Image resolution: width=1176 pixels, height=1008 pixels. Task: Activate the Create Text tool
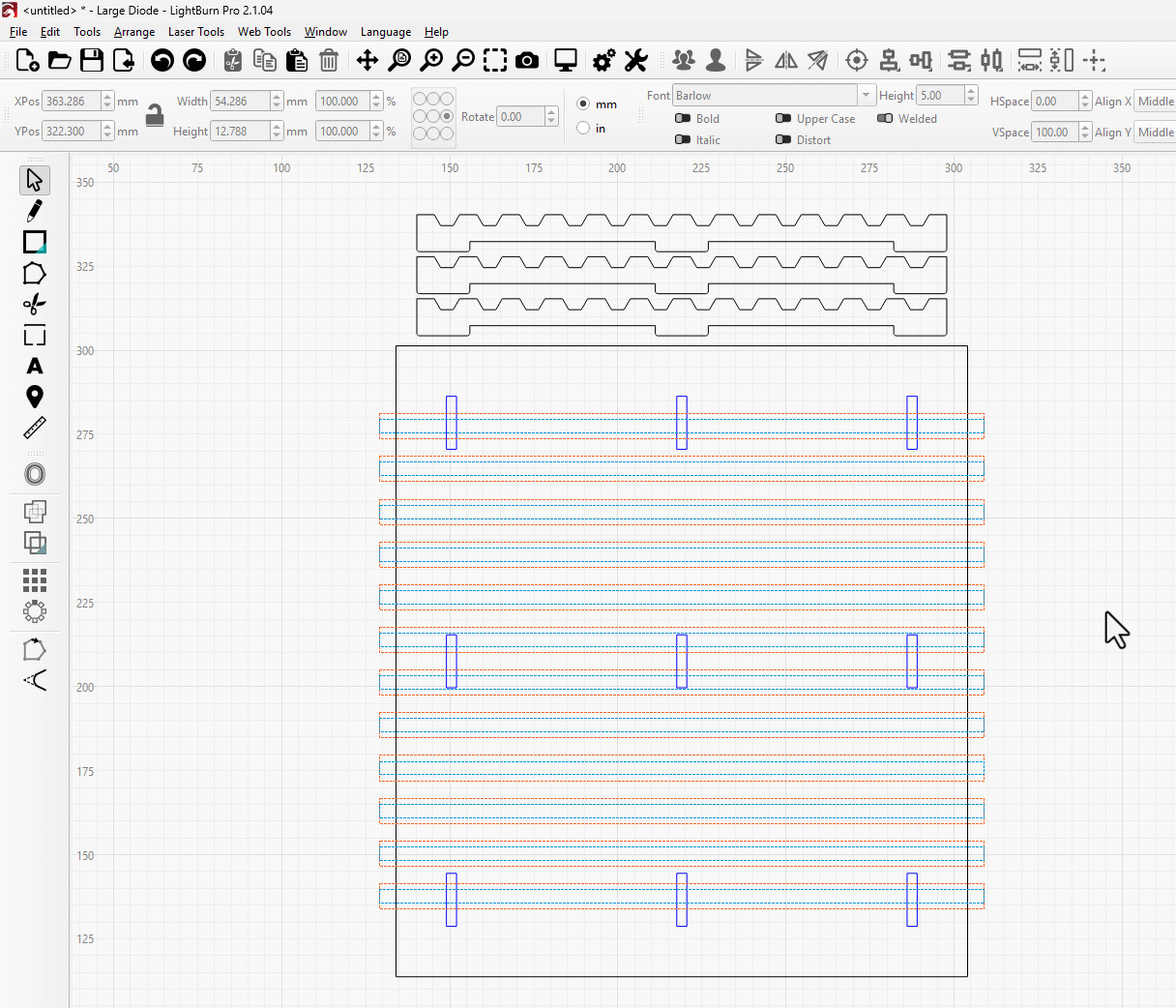[x=35, y=366]
